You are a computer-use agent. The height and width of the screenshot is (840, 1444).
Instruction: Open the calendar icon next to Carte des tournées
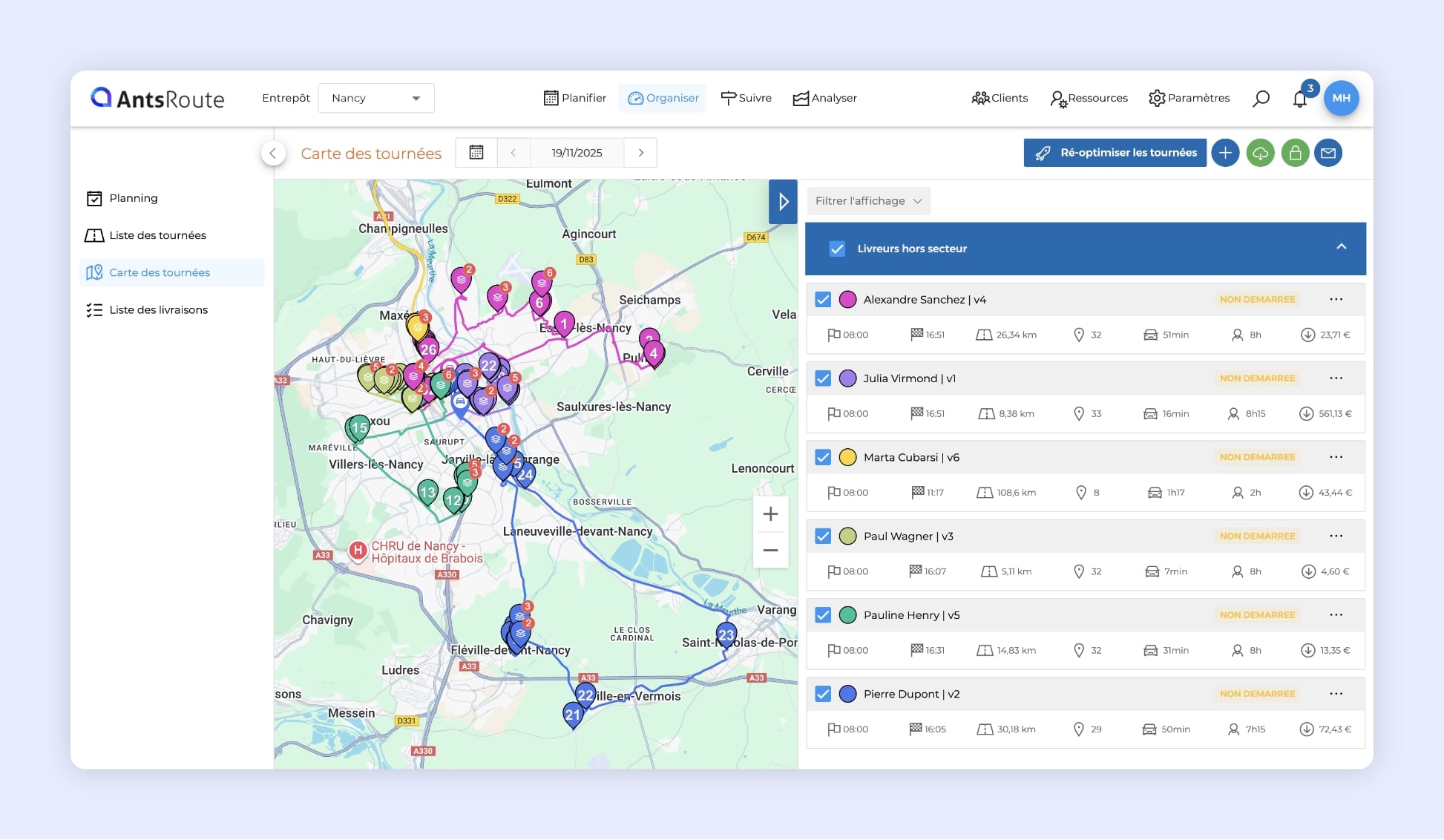click(x=476, y=152)
